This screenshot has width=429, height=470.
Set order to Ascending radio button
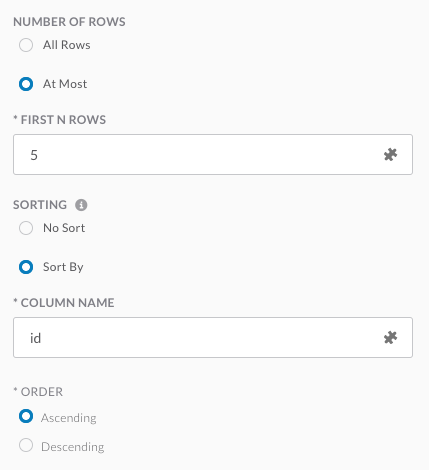(x=26, y=416)
